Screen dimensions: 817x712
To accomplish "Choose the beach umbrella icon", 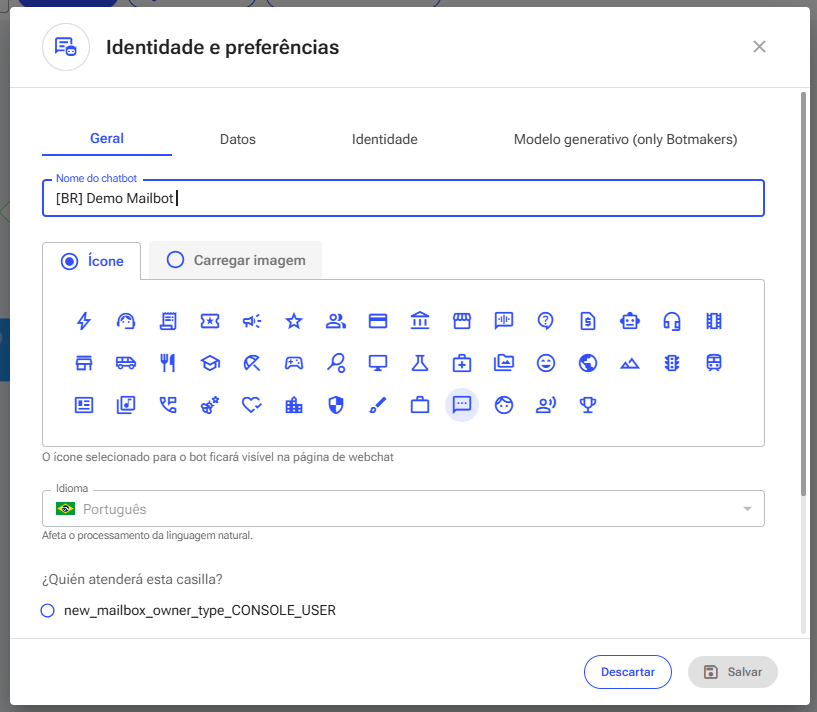I will [252, 363].
